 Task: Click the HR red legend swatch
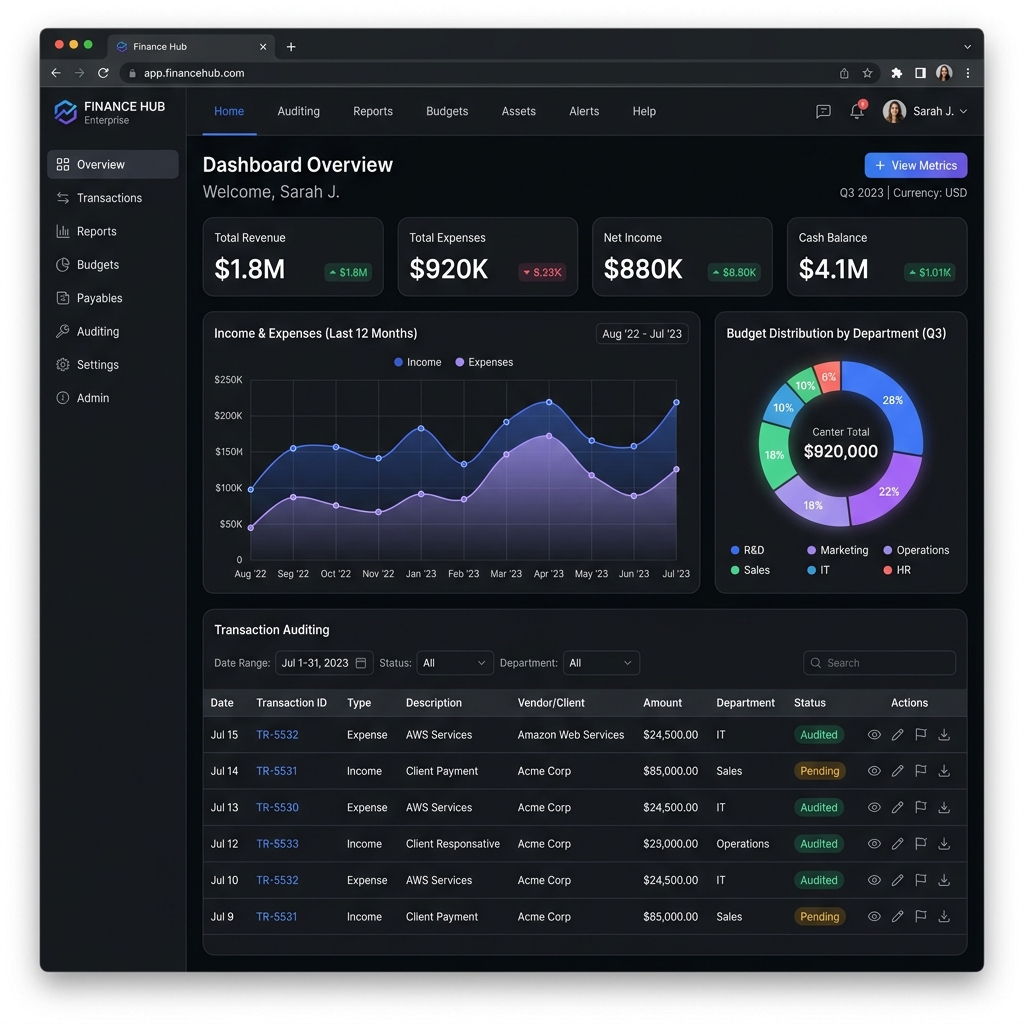pyautogui.click(x=888, y=570)
